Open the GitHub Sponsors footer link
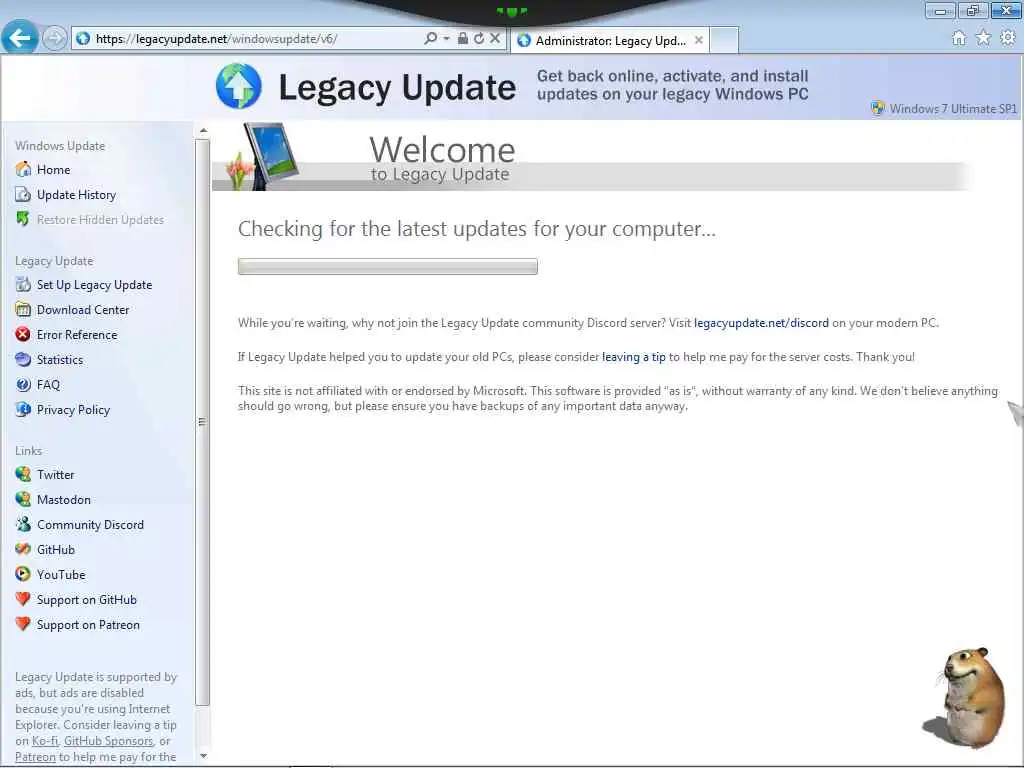The width and height of the screenshot is (1024, 768). point(108,741)
